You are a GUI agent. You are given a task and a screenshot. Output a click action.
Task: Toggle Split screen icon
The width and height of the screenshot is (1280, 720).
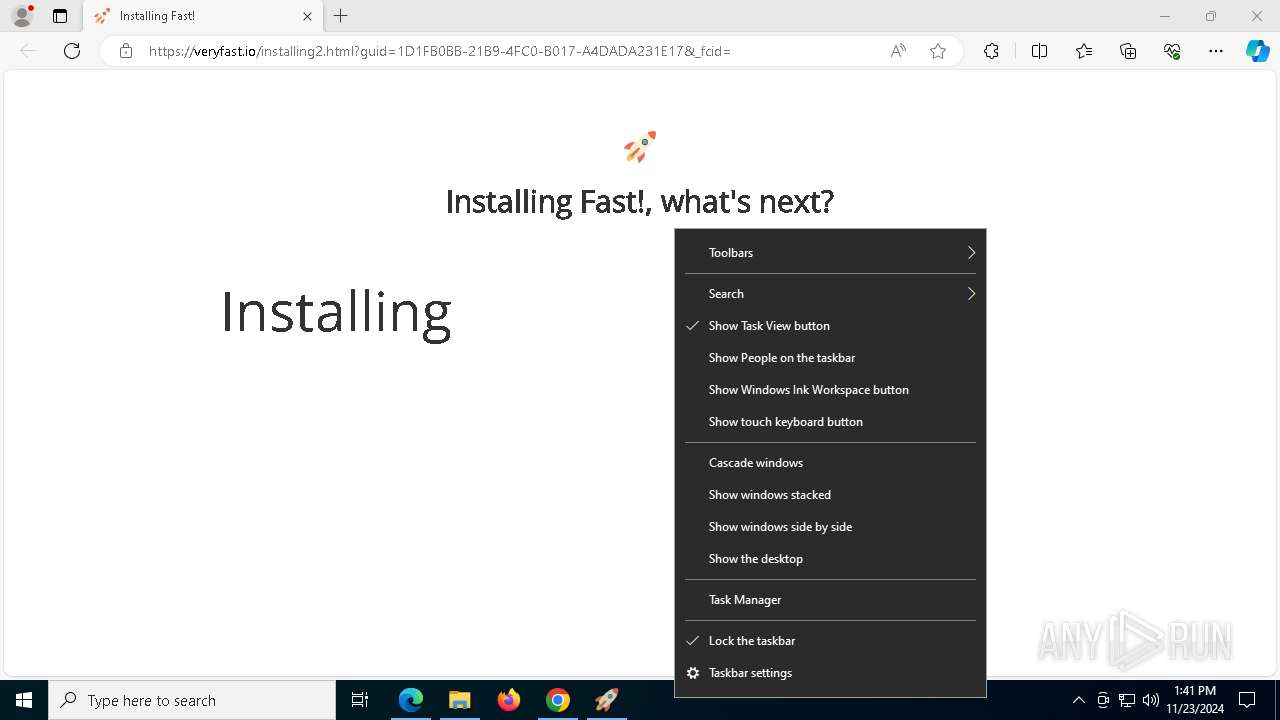[1039, 51]
